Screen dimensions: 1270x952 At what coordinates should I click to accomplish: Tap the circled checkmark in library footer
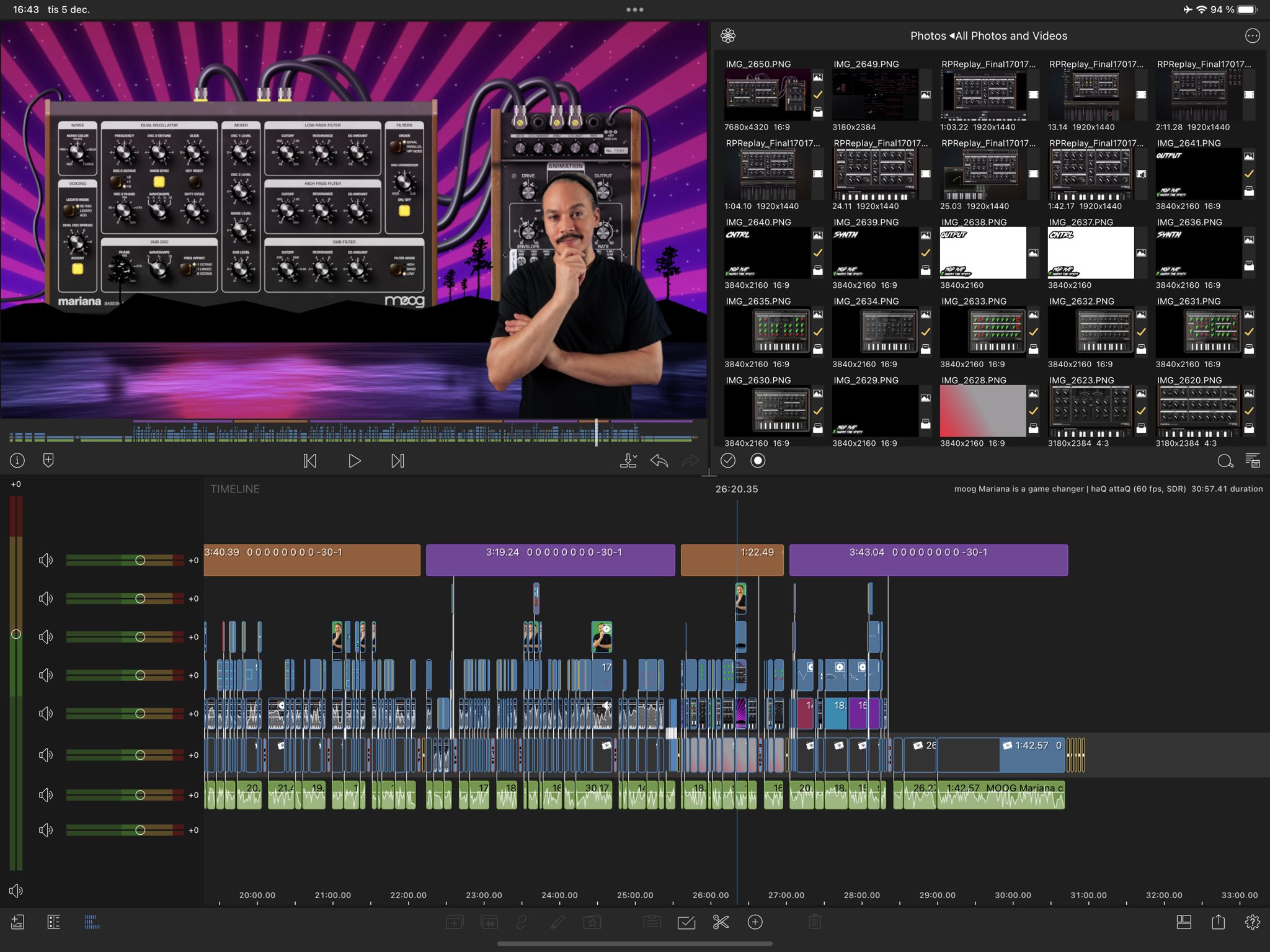[x=728, y=460]
